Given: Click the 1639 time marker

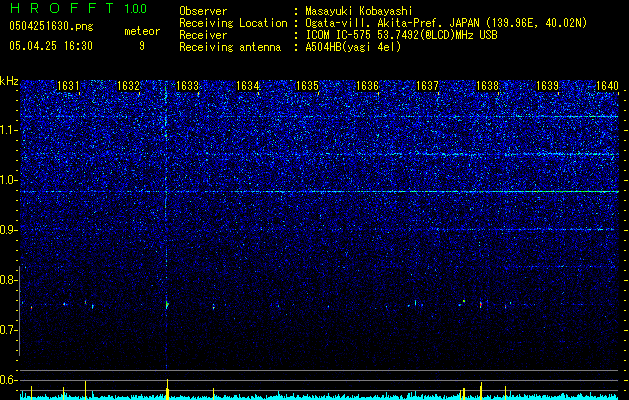Looking at the screenshot, I should [547, 86].
